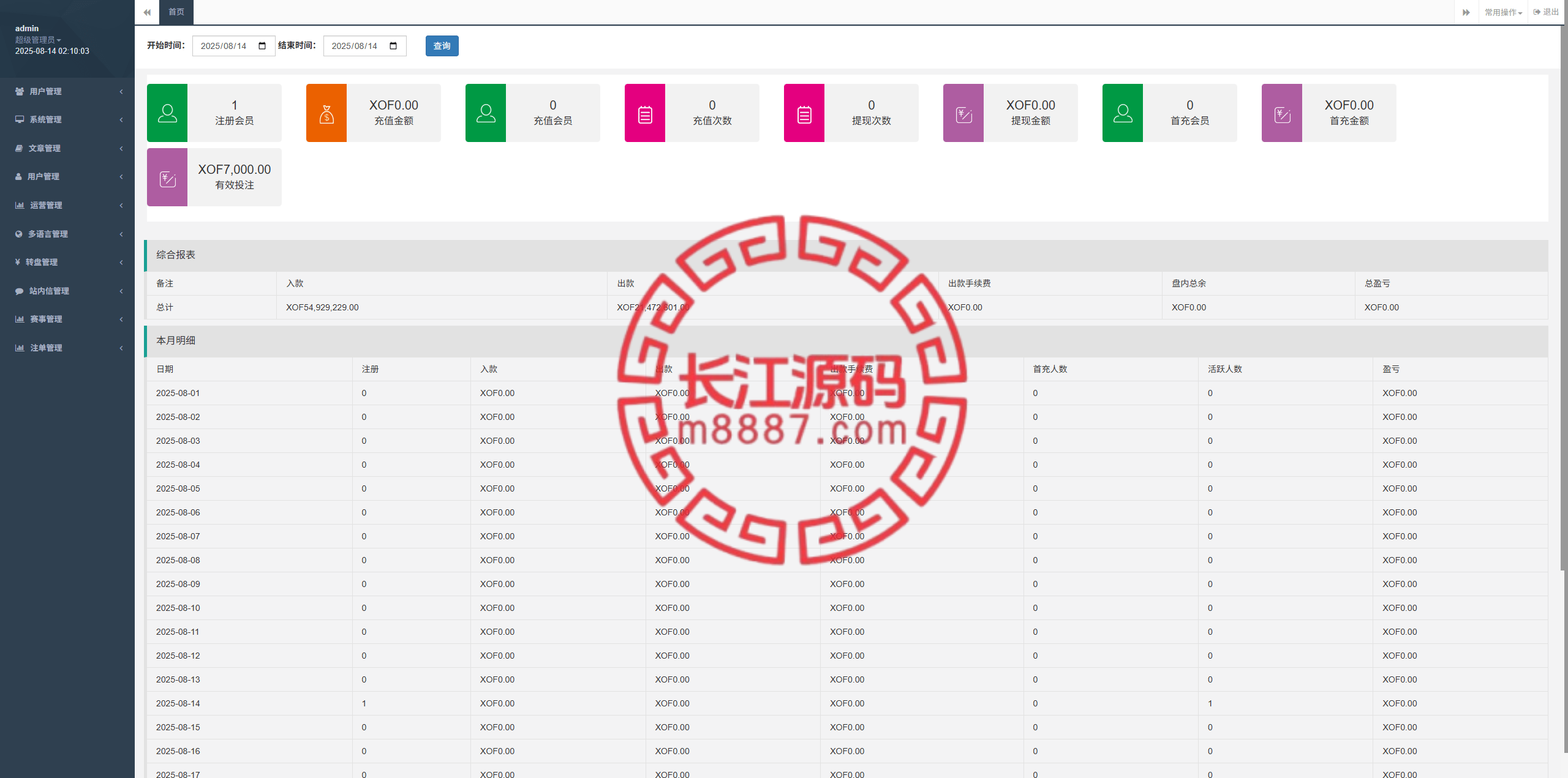Viewport: 1568px width, 778px height.
Task: Click the XOF7,000.00 有效投注 value
Action: click(x=234, y=170)
